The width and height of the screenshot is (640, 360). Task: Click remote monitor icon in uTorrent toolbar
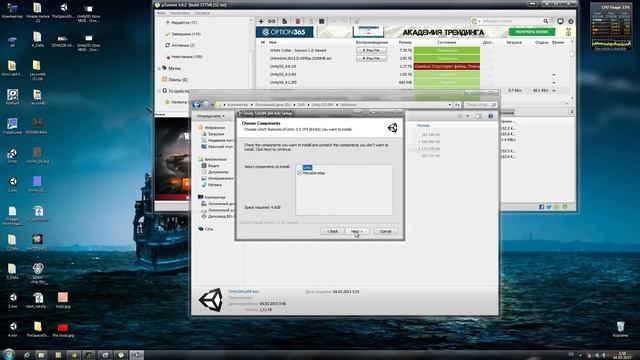click(560, 21)
